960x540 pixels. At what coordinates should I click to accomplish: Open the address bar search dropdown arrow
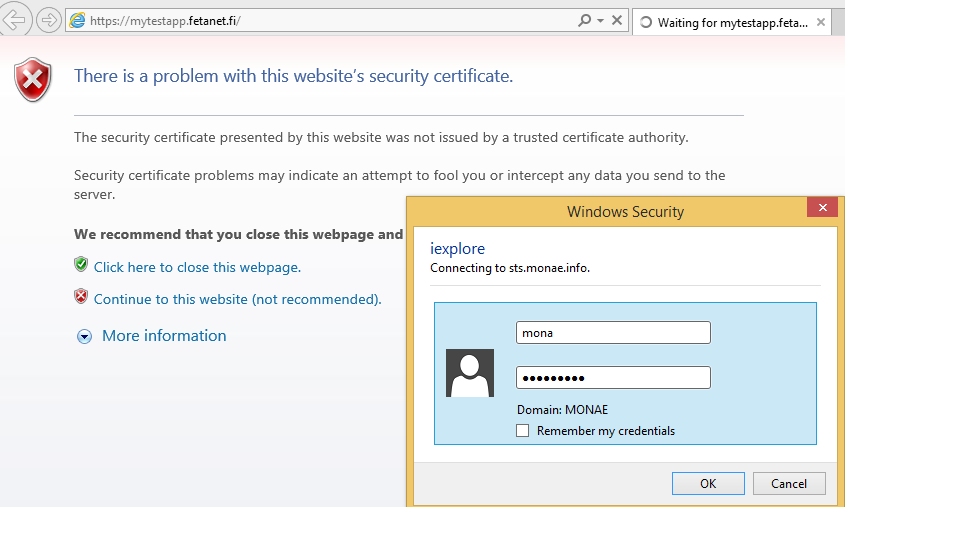600,21
